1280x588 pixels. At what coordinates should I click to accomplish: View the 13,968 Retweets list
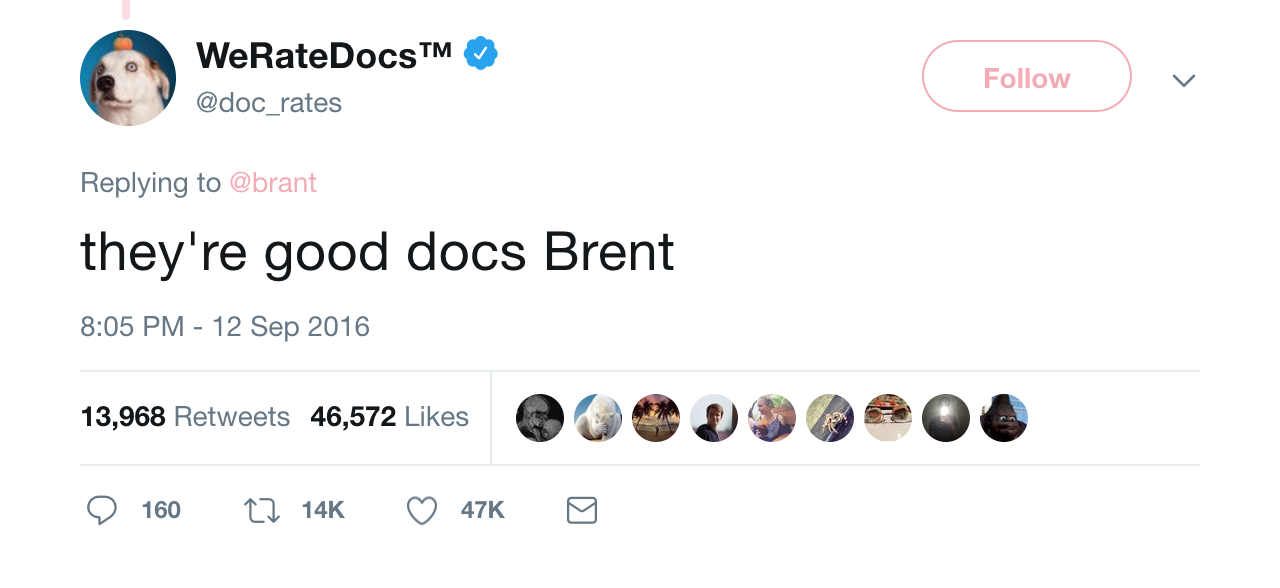coord(185,417)
